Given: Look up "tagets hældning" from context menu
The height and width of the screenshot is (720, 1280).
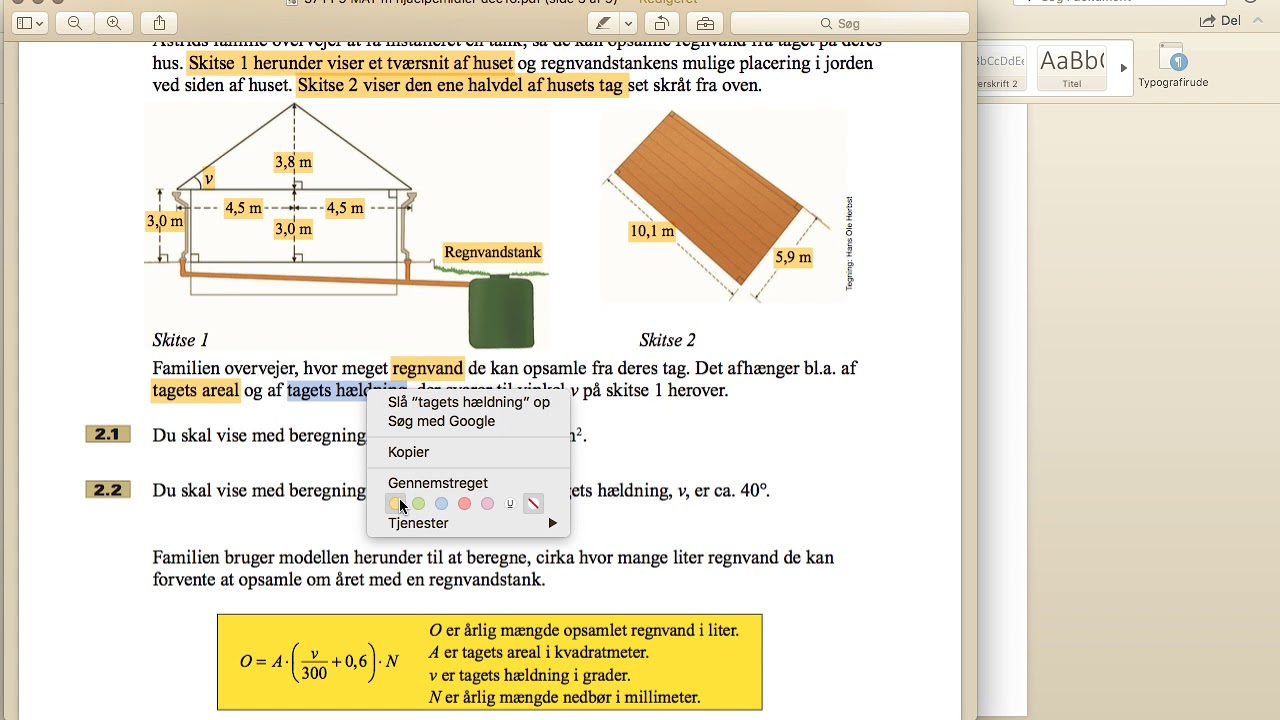Looking at the screenshot, I should 468,402.
